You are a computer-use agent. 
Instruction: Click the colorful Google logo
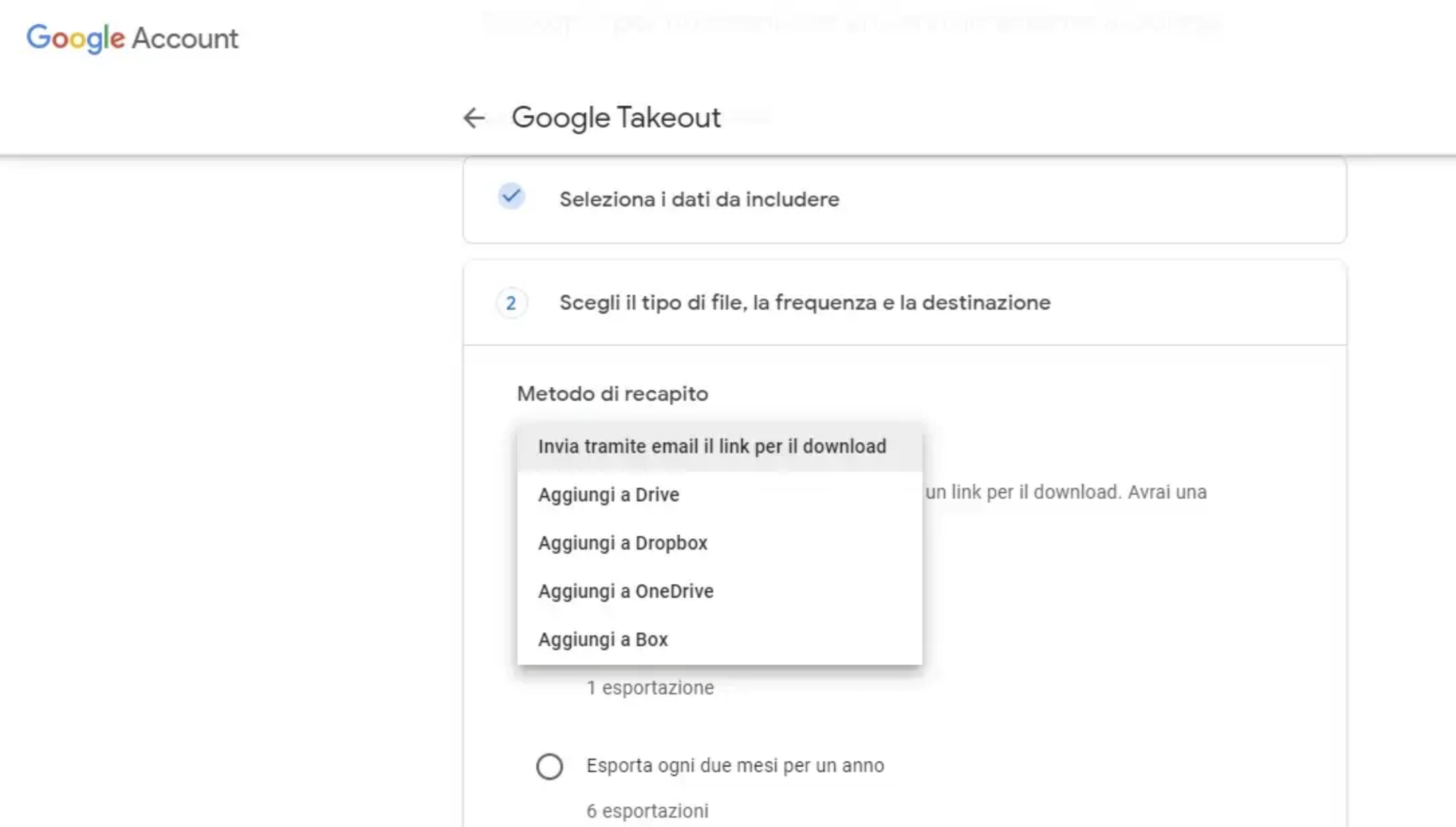pos(75,38)
